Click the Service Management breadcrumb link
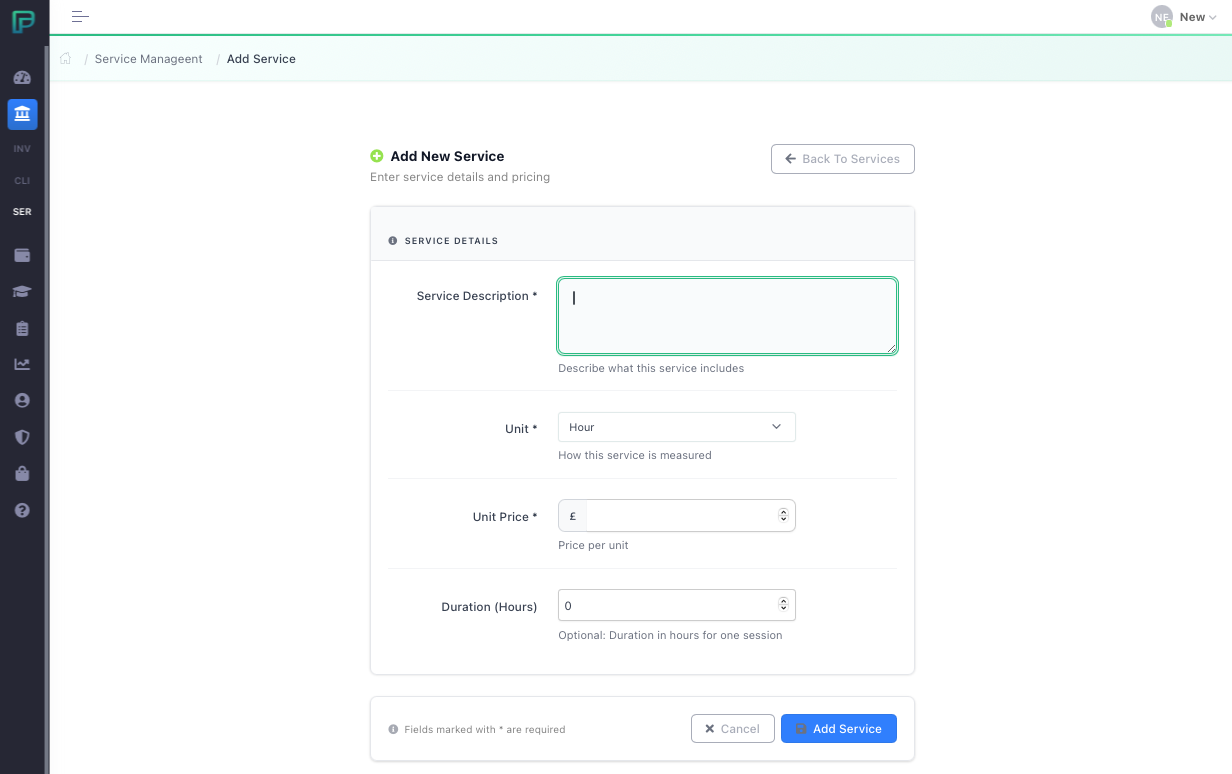The width and height of the screenshot is (1232, 774). [x=148, y=59]
